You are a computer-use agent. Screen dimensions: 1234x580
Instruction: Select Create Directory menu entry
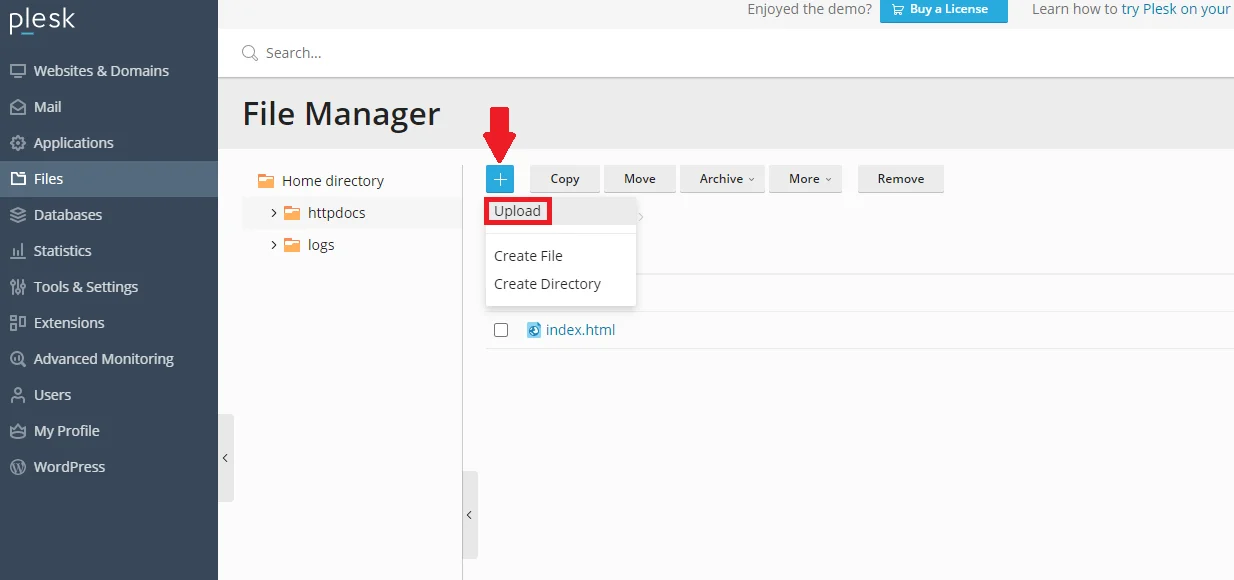coord(547,284)
